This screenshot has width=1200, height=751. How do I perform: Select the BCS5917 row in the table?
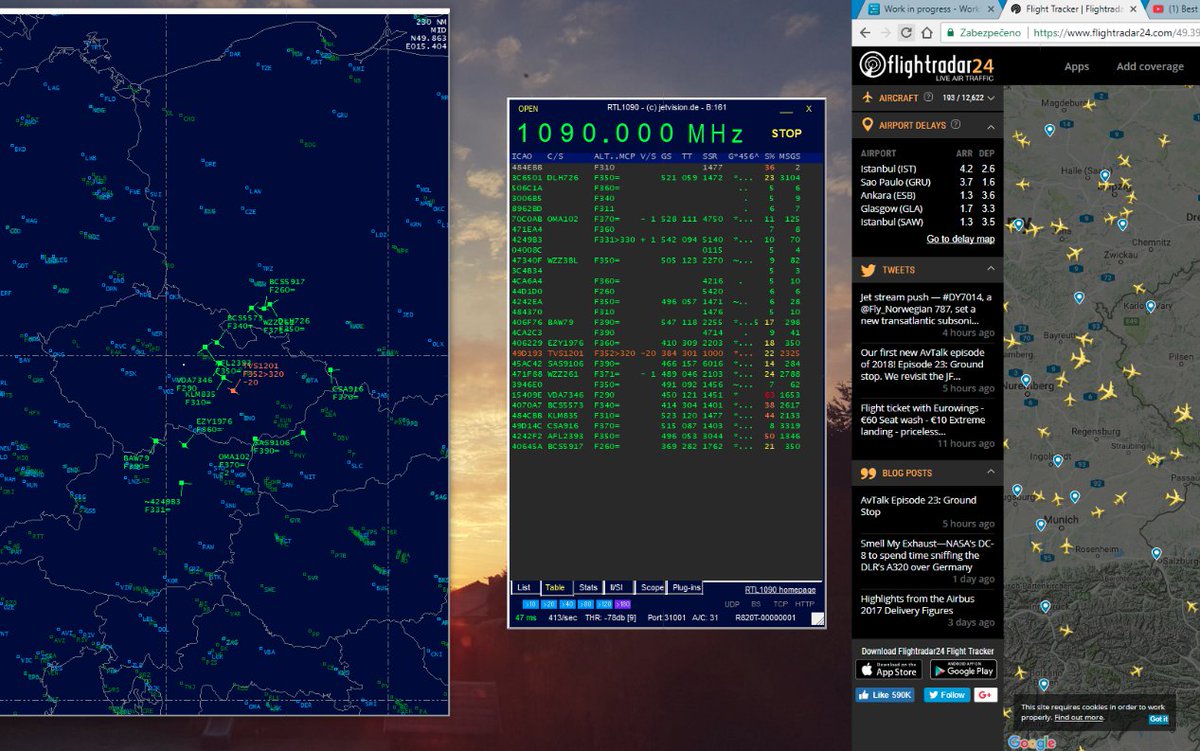[665, 446]
